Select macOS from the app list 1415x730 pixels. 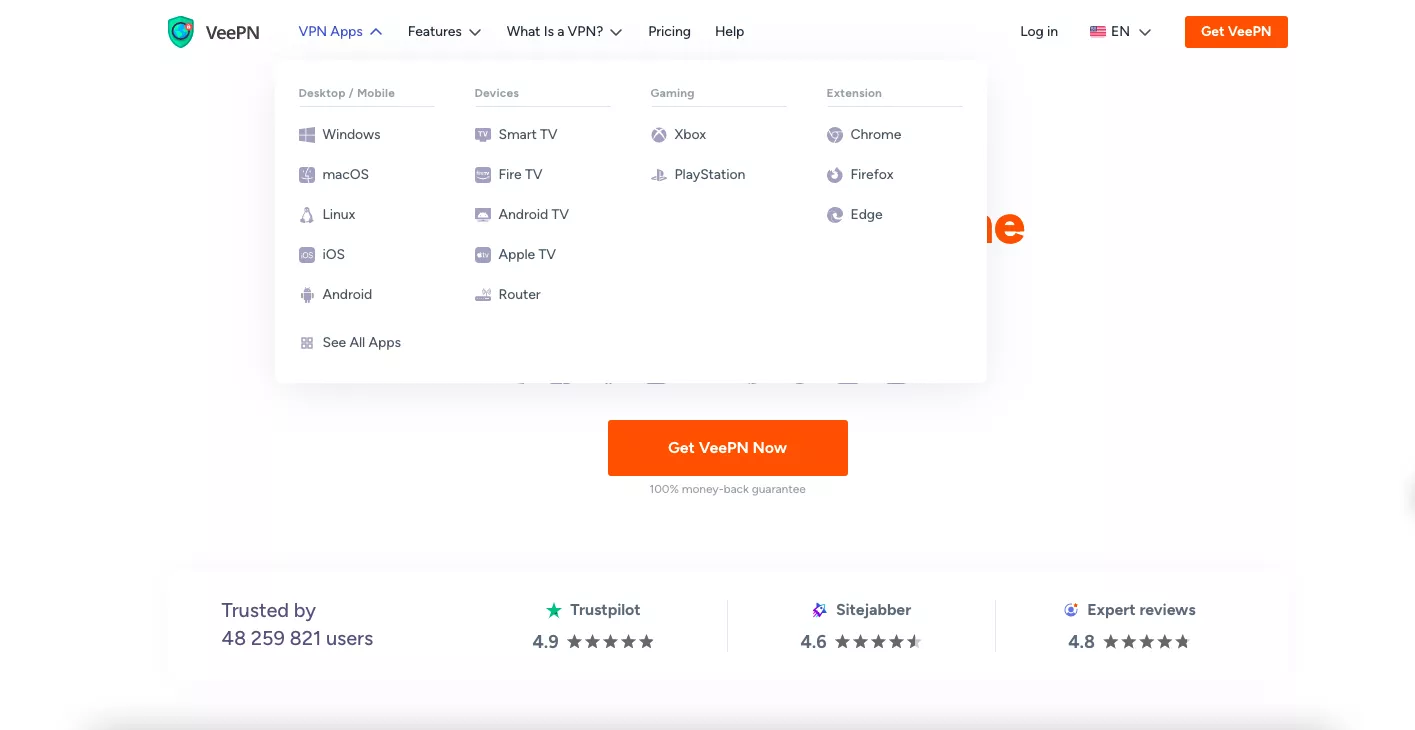(346, 175)
